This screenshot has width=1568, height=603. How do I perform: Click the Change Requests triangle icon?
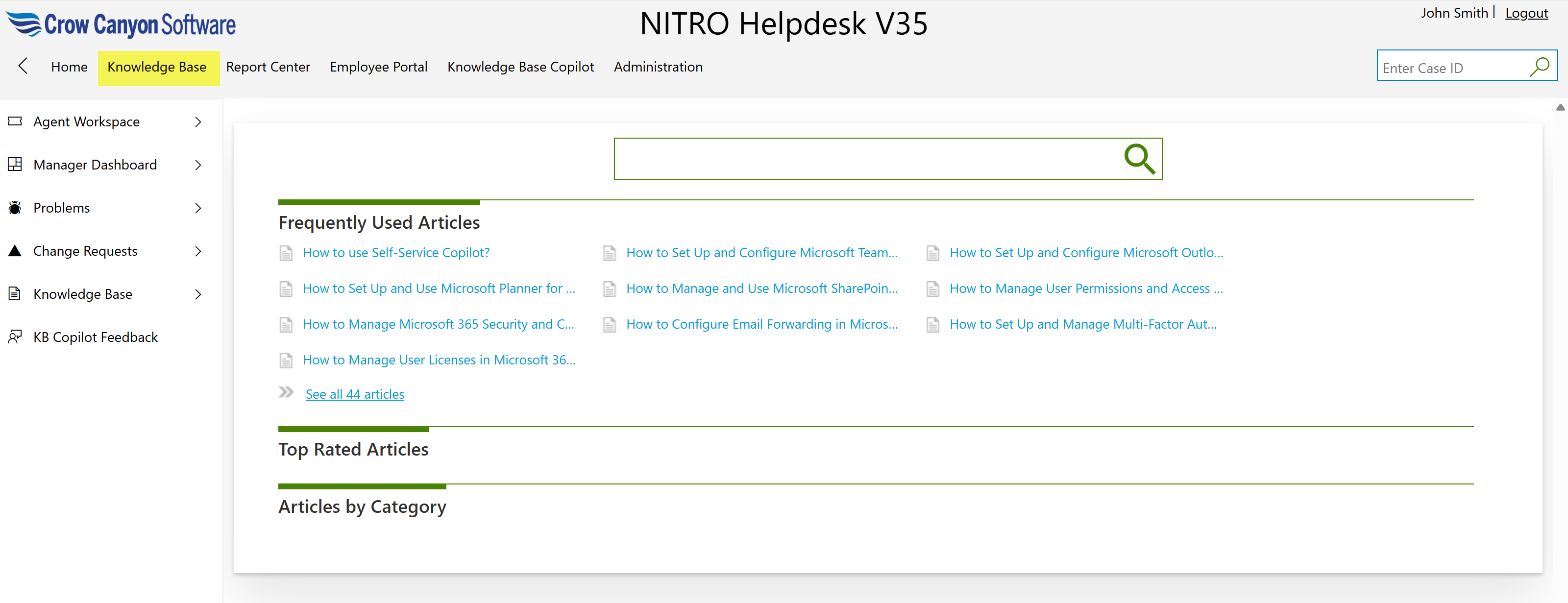(x=15, y=251)
